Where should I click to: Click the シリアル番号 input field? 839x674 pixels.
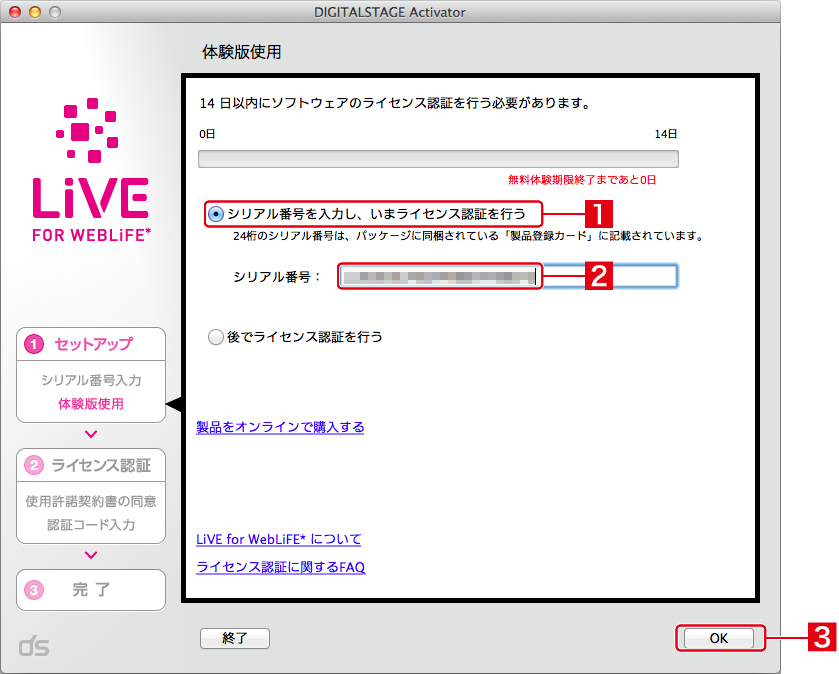[508, 277]
